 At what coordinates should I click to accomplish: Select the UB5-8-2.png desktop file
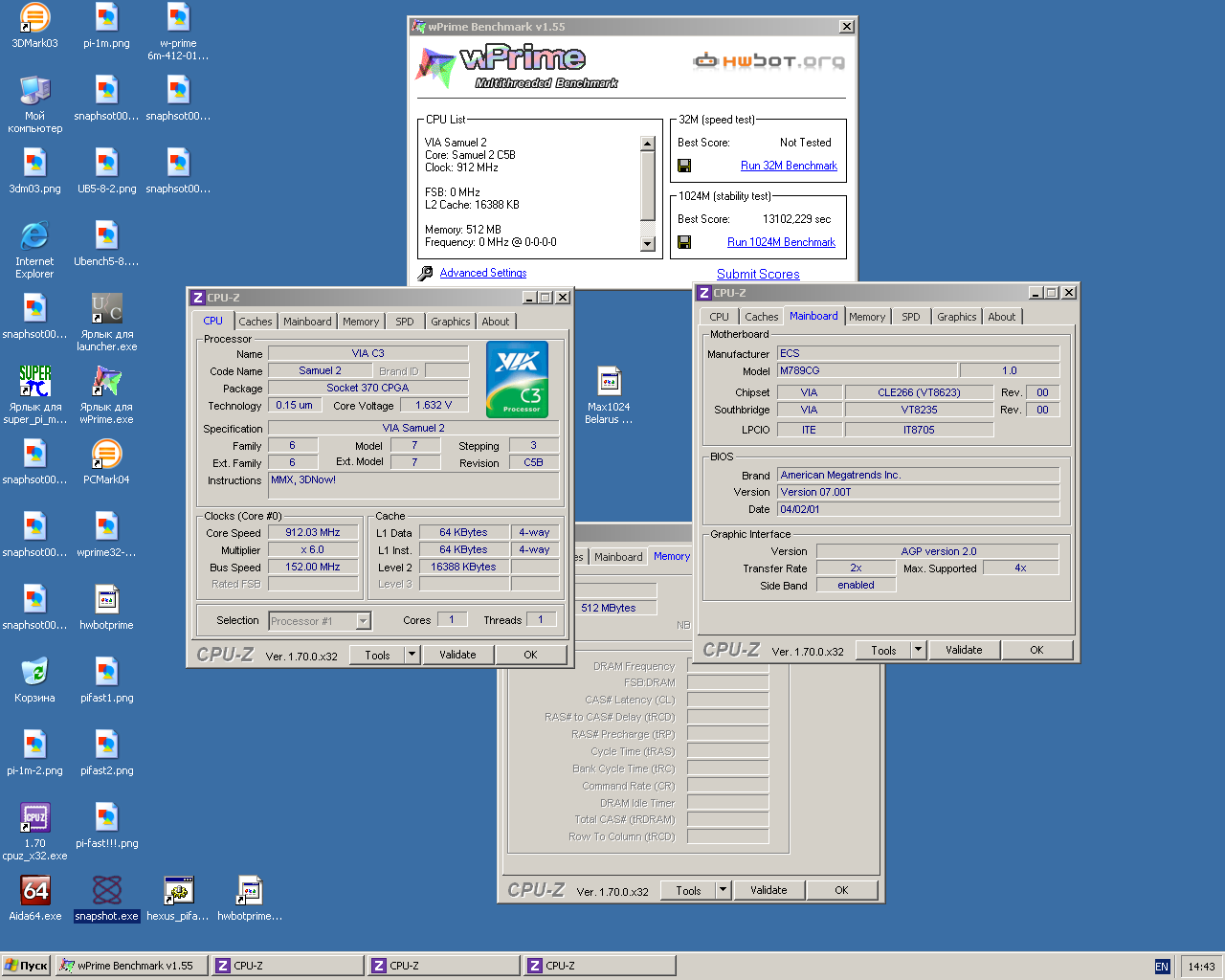(x=106, y=171)
